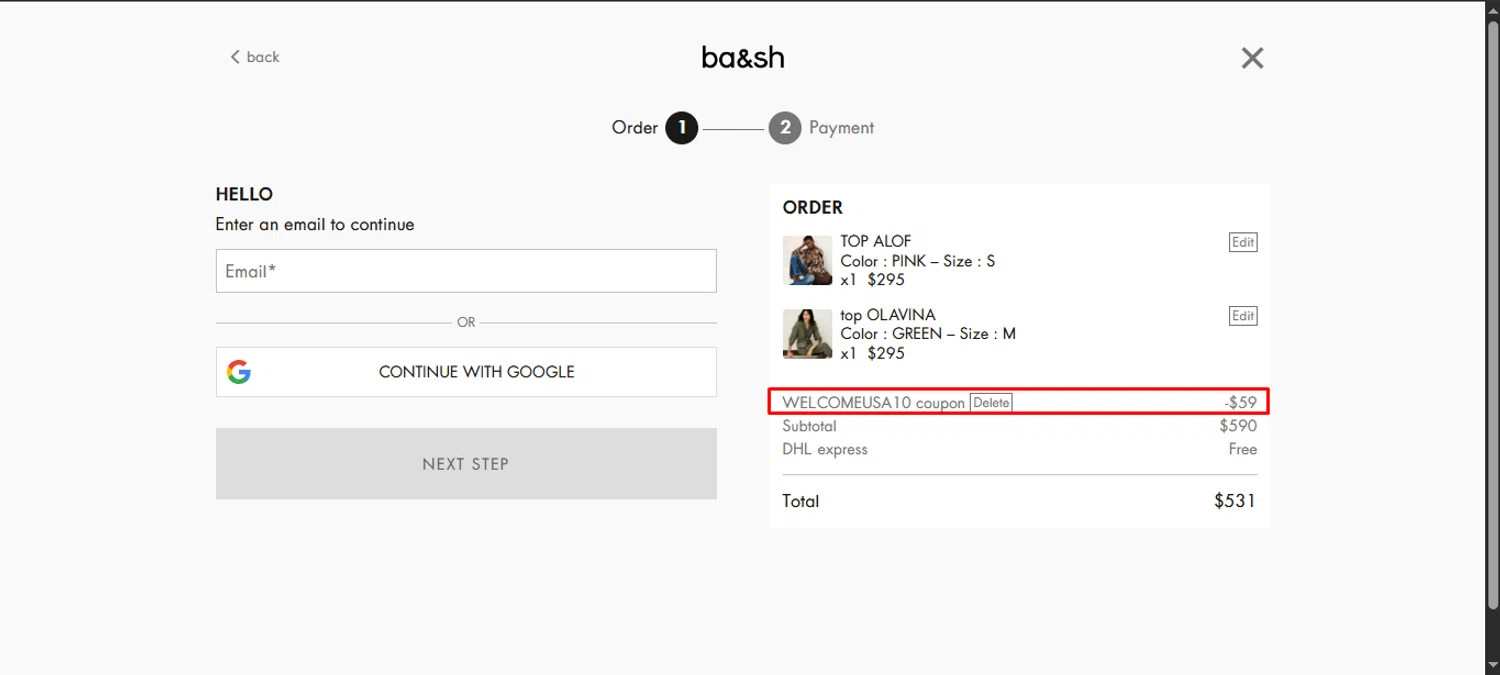The height and width of the screenshot is (675, 1500).
Task: Click the ba&sh logo
Action: point(743,58)
